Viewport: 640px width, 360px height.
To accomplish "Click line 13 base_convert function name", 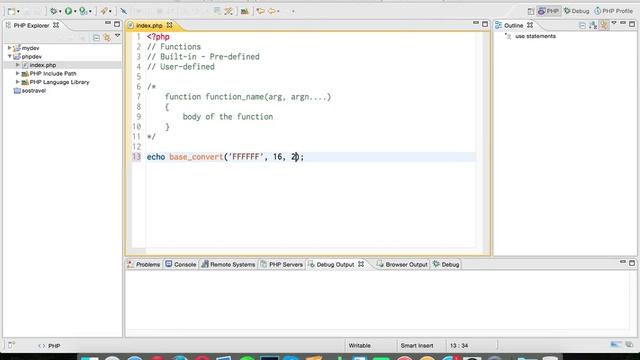I will (x=196, y=157).
